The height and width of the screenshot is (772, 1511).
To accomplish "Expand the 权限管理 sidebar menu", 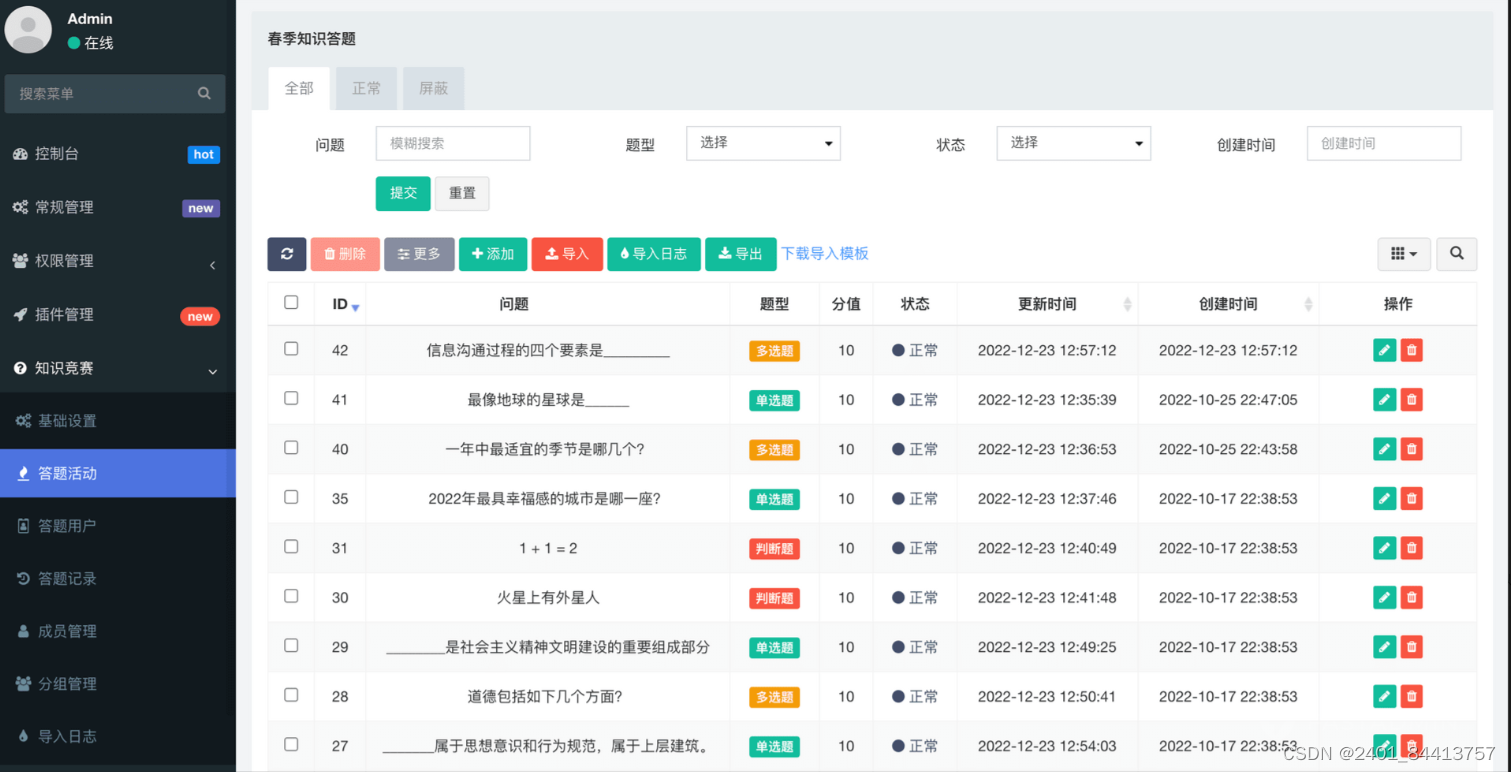I will [x=118, y=261].
